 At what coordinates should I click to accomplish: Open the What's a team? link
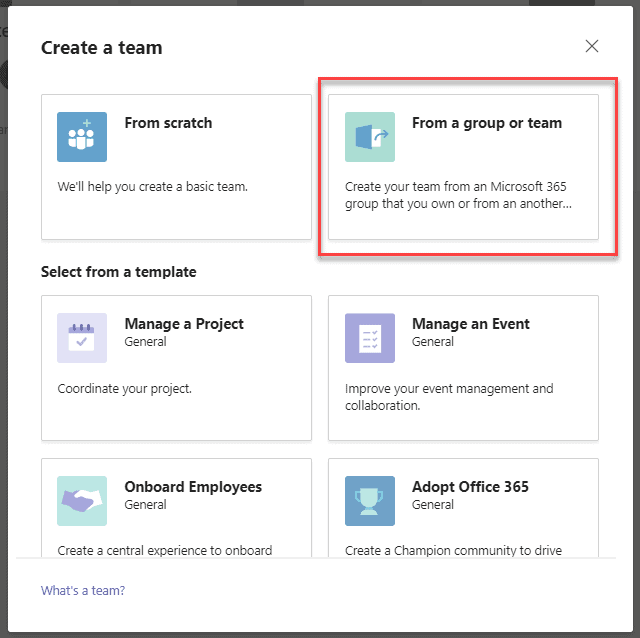[x=83, y=590]
